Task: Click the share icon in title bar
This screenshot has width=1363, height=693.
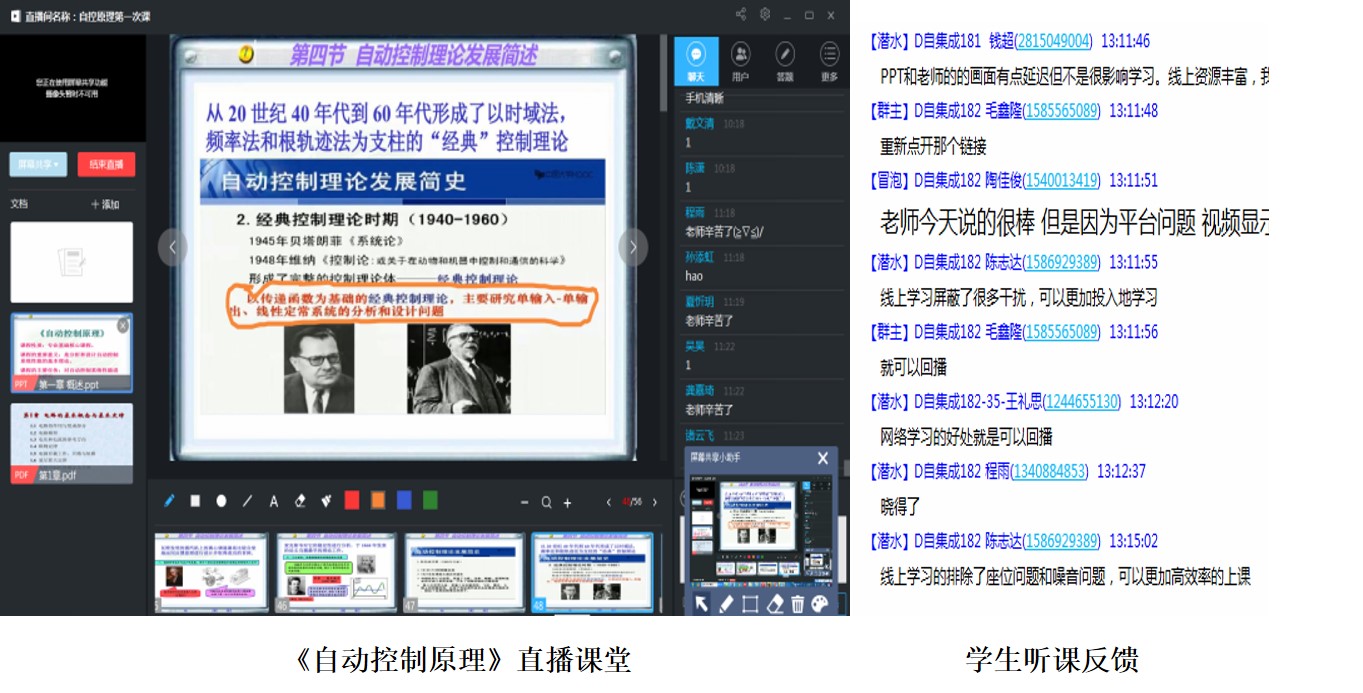Action: (x=741, y=14)
